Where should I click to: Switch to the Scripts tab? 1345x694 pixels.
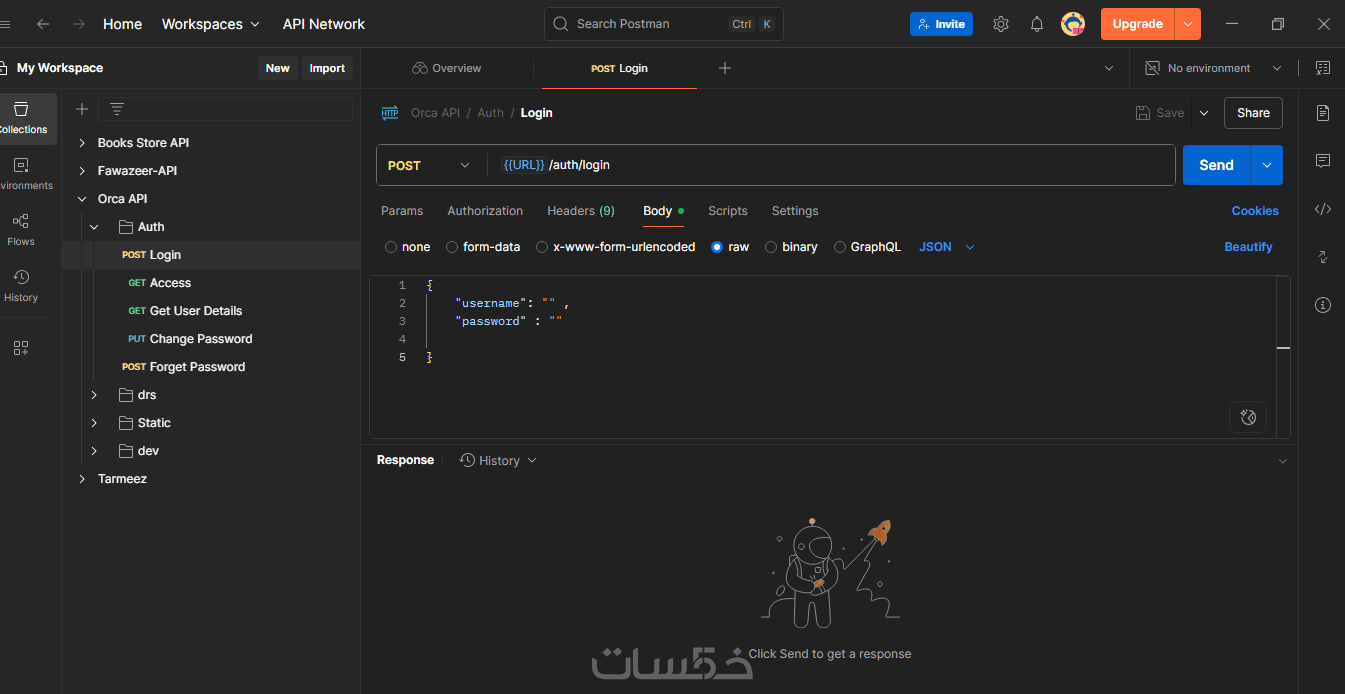[728, 211]
